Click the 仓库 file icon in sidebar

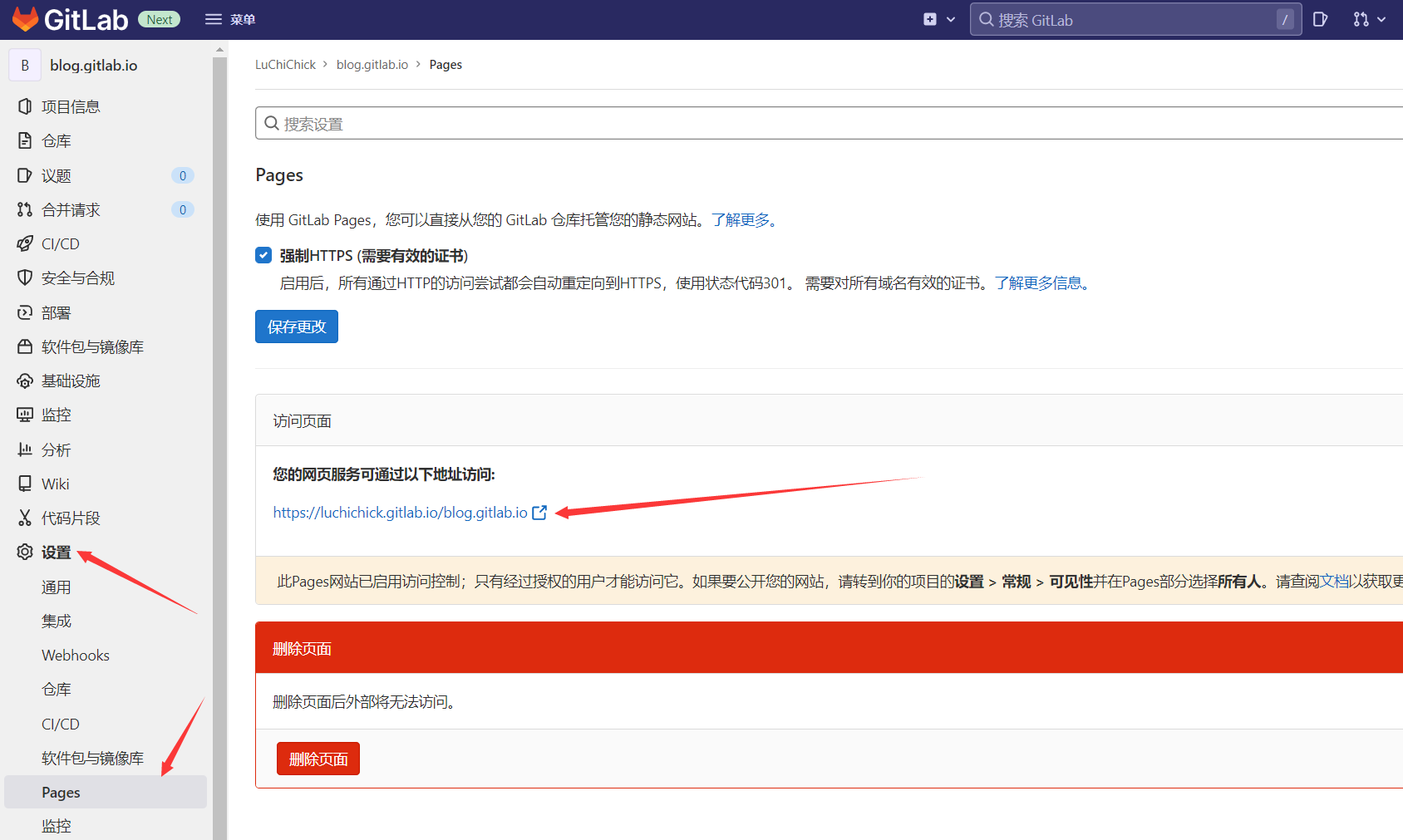pyautogui.click(x=25, y=140)
